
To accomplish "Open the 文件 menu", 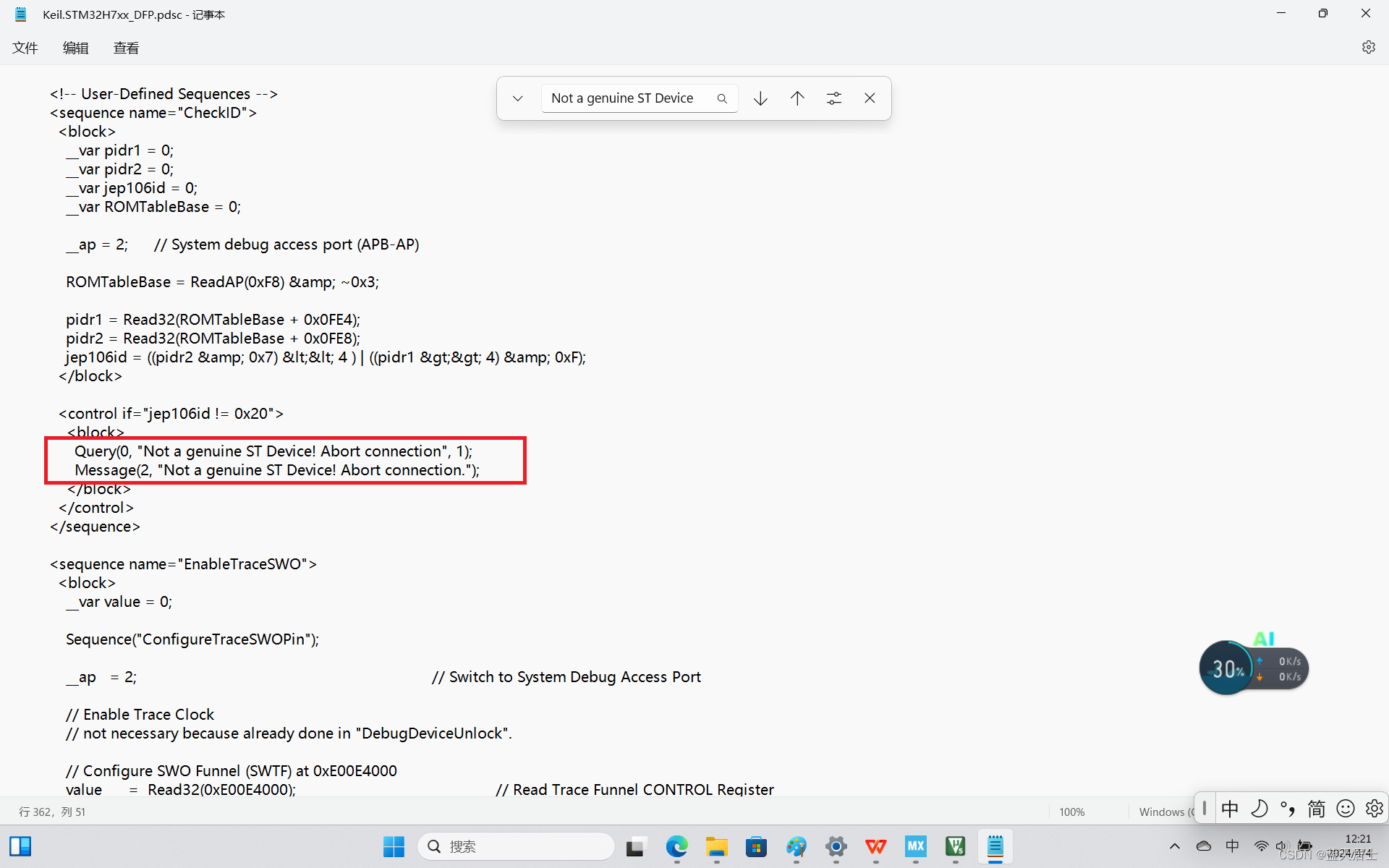I will coord(25,48).
